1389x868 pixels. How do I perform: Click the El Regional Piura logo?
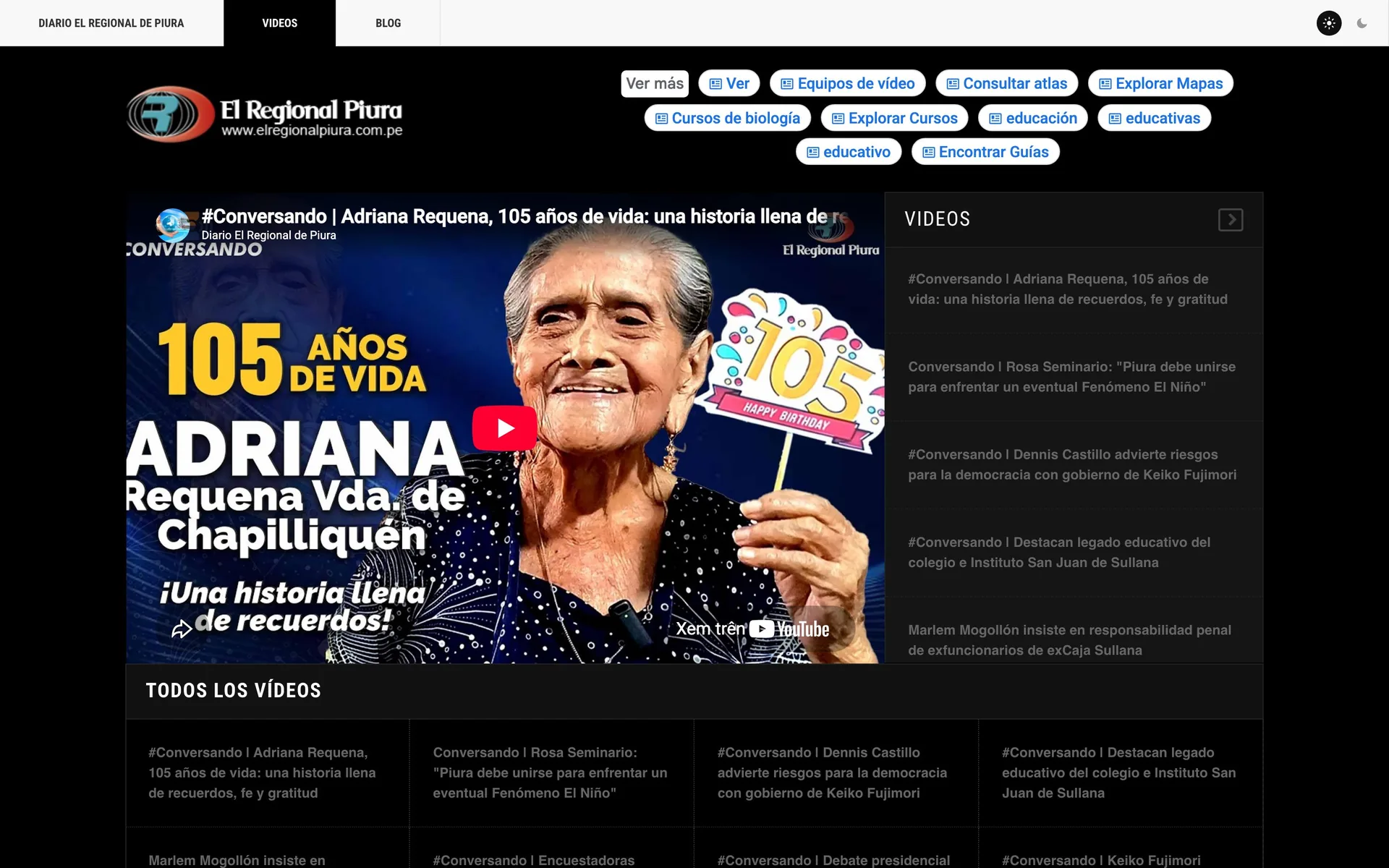(x=265, y=114)
